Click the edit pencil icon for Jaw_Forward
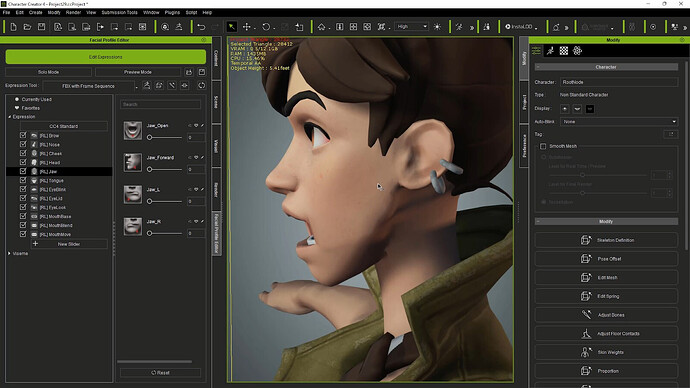 click(x=202, y=157)
